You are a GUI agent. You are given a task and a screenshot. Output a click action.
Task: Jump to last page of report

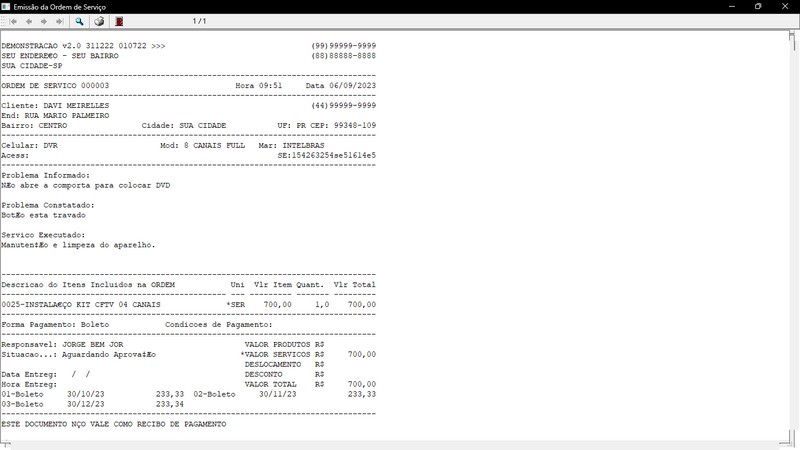pyautogui.click(x=59, y=21)
